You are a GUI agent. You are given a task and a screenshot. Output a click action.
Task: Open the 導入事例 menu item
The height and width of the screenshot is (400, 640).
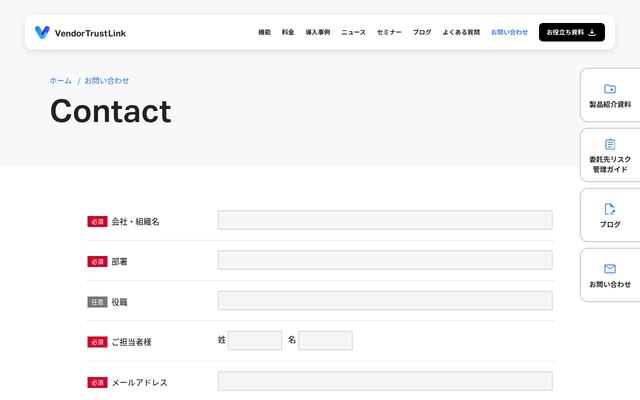coord(318,32)
